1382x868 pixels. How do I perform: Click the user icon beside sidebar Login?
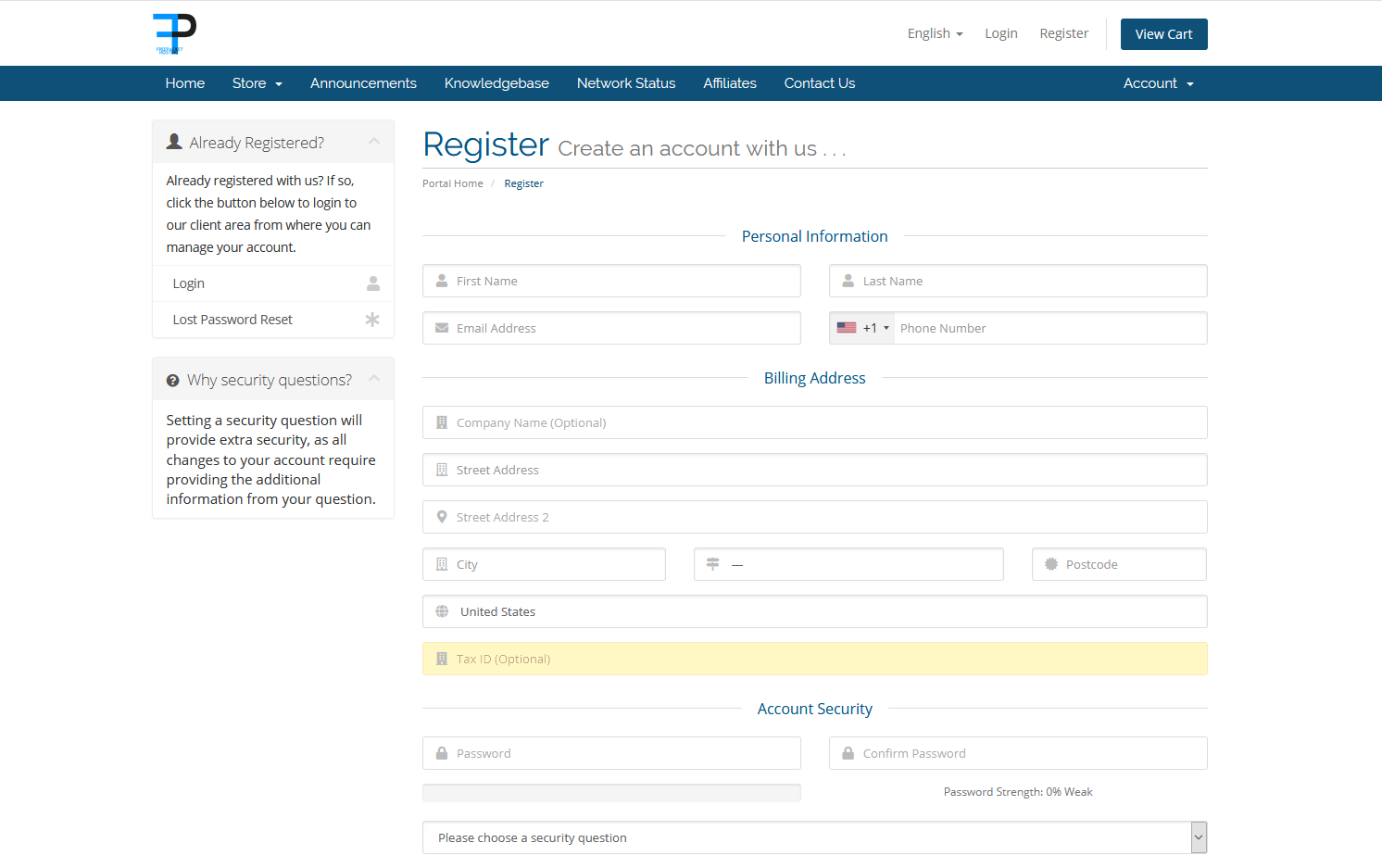point(373,283)
